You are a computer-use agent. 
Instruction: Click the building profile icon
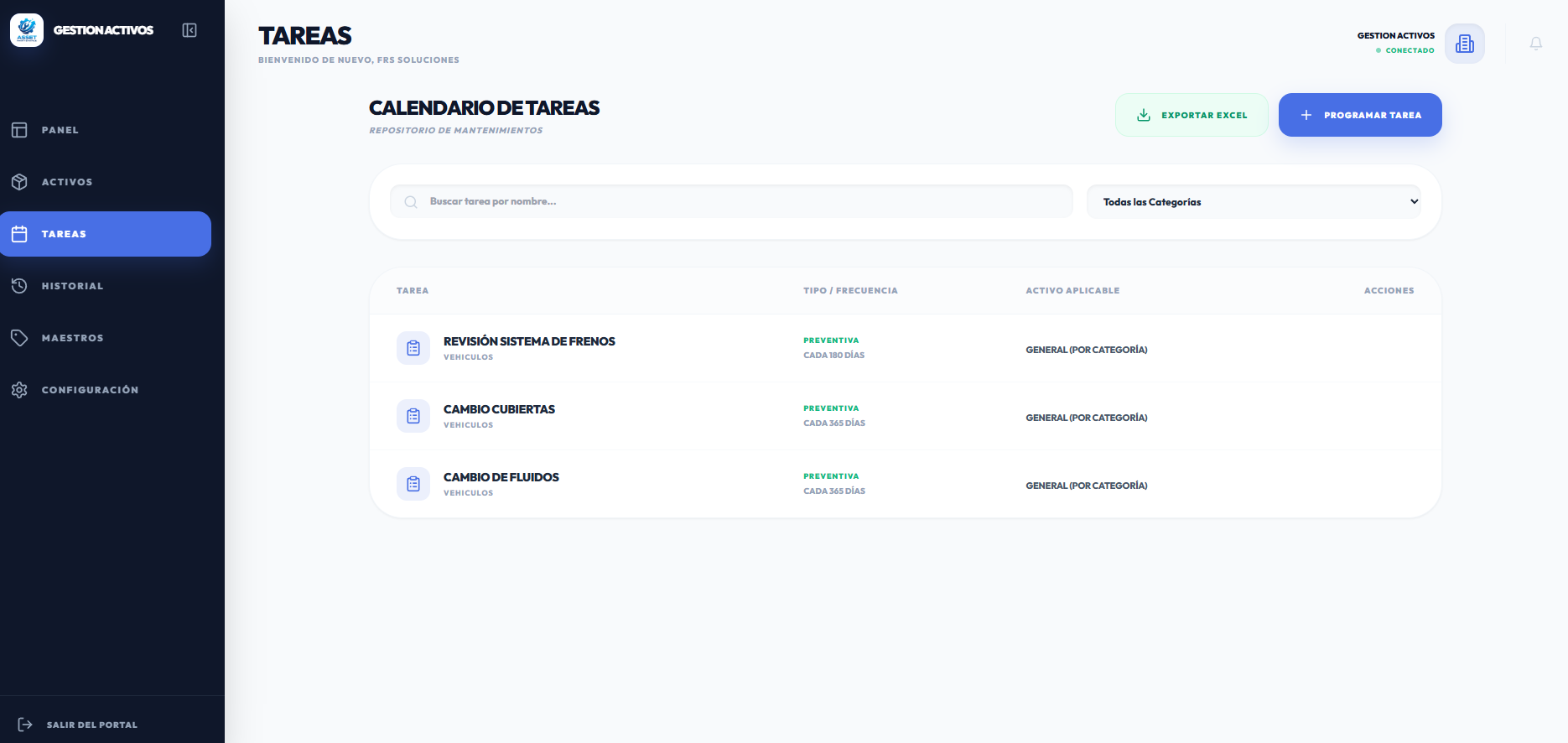click(1464, 44)
